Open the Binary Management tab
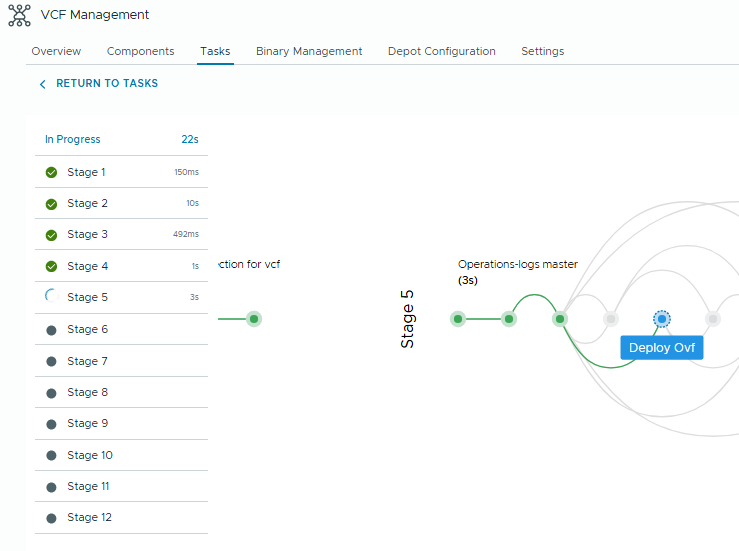This screenshot has width=739, height=551. click(x=308, y=51)
